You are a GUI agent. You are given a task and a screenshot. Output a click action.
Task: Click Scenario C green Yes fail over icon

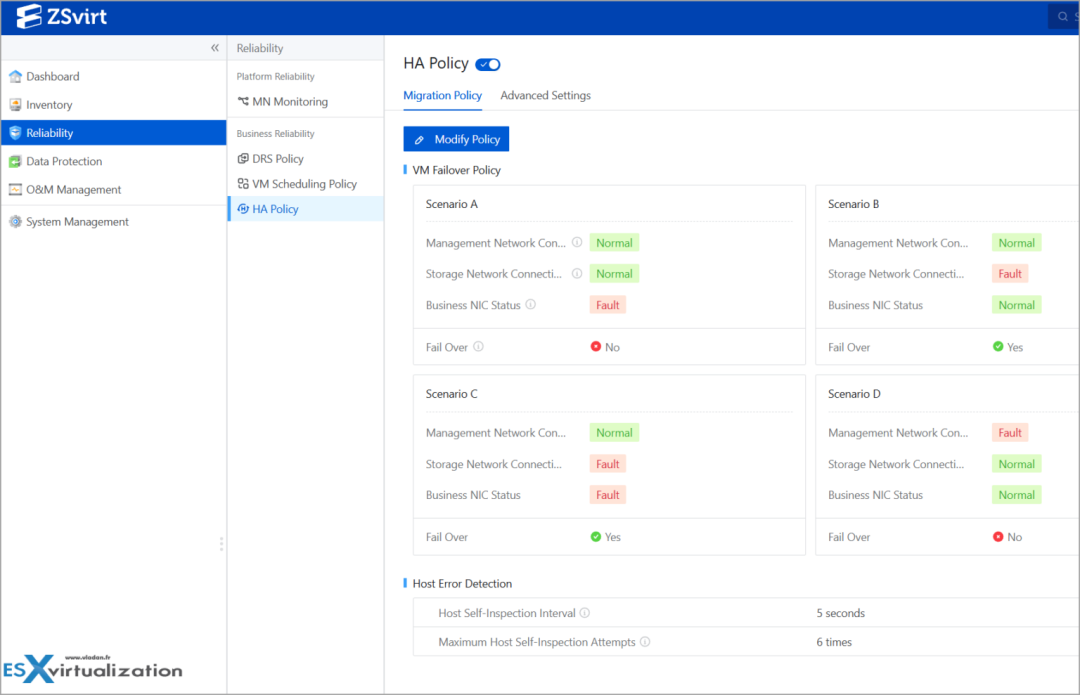596,537
